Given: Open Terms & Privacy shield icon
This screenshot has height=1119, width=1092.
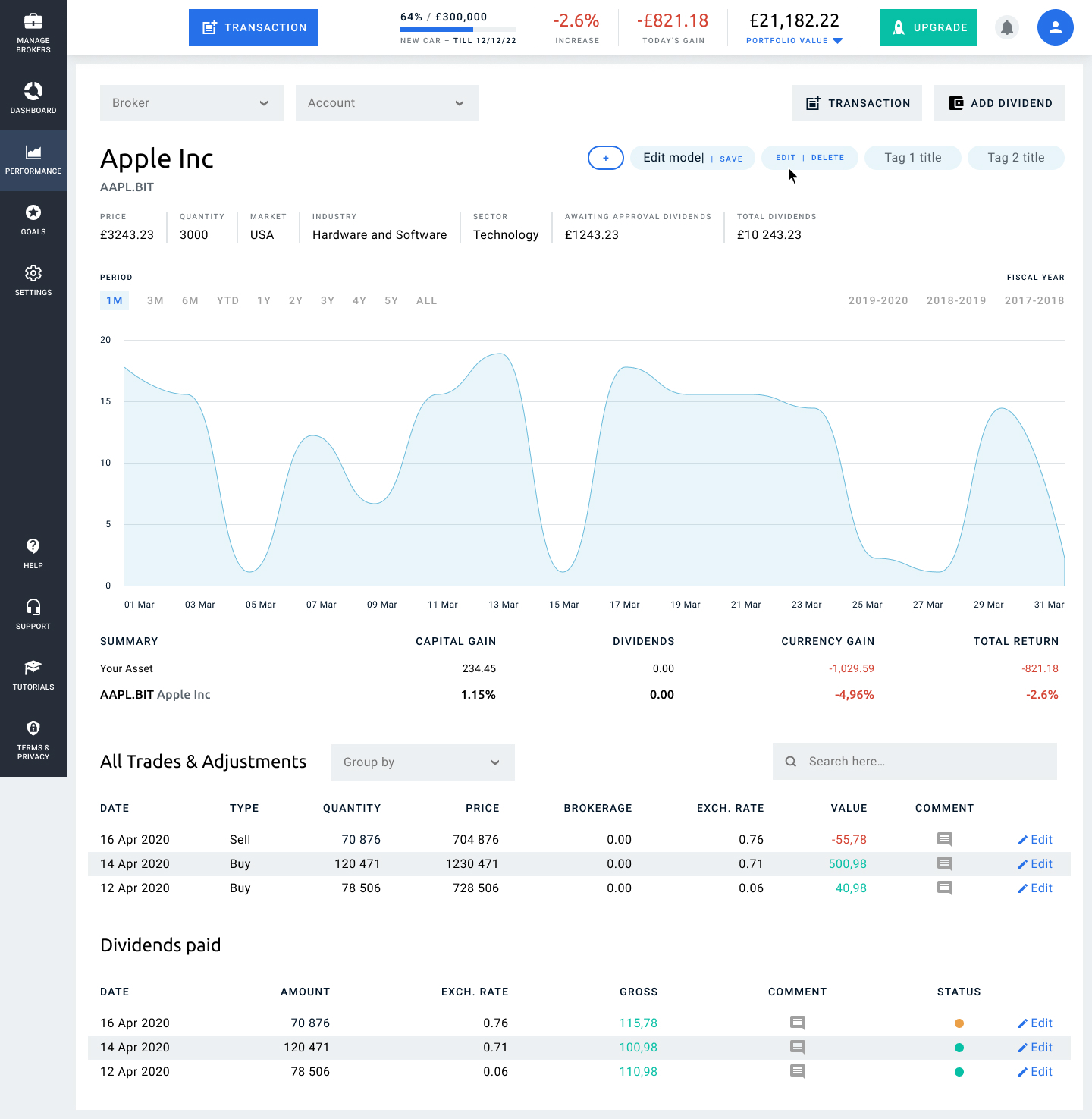Looking at the screenshot, I should (33, 728).
